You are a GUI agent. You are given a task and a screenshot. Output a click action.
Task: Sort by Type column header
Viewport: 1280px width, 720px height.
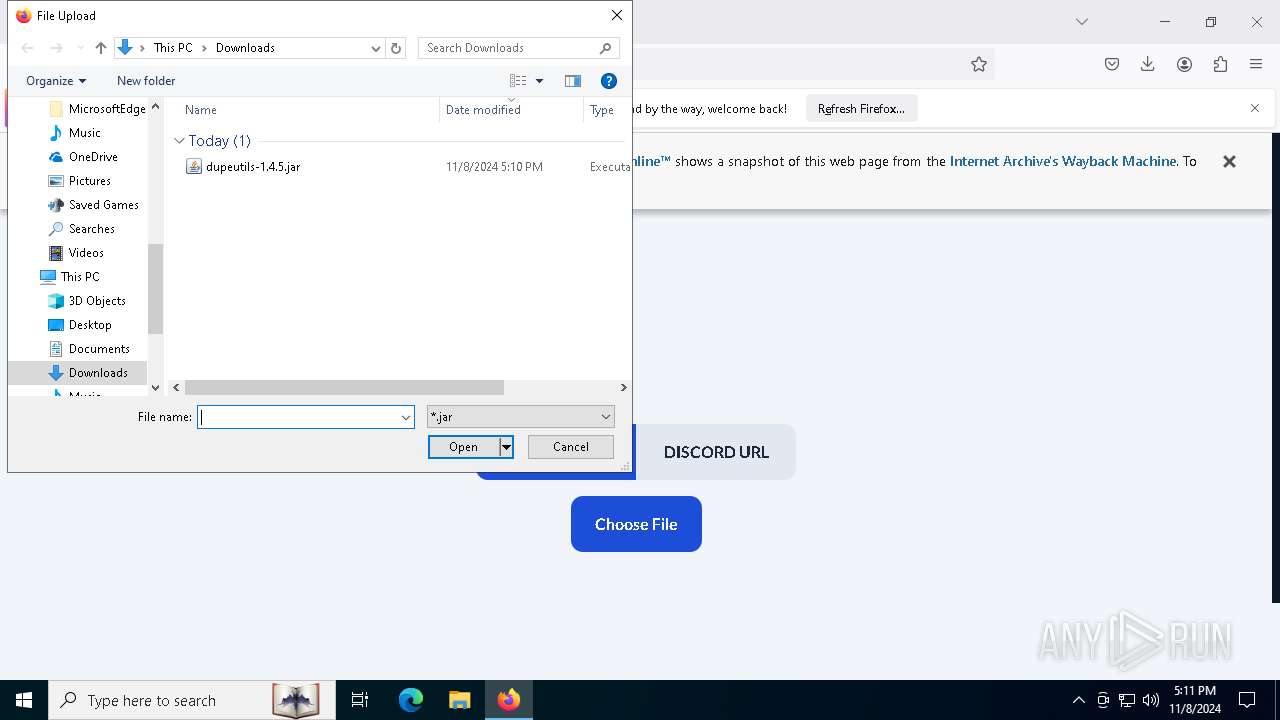click(602, 110)
